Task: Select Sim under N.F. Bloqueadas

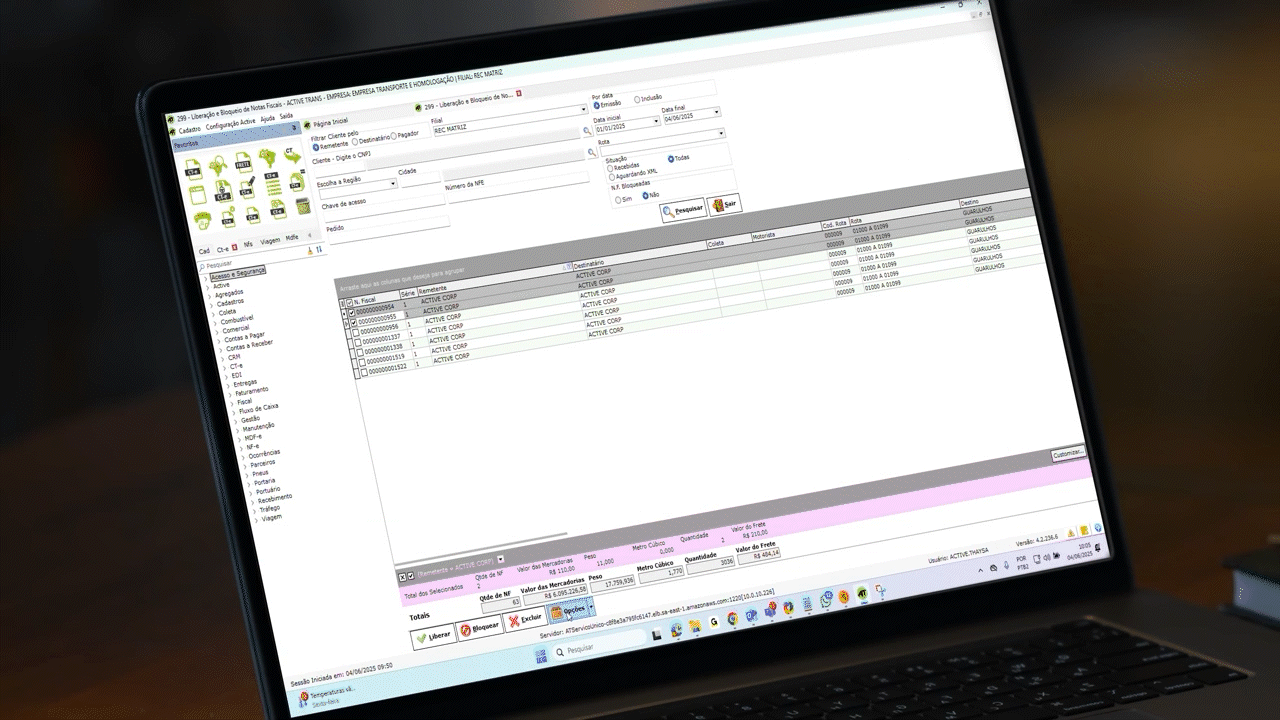Action: (617, 199)
